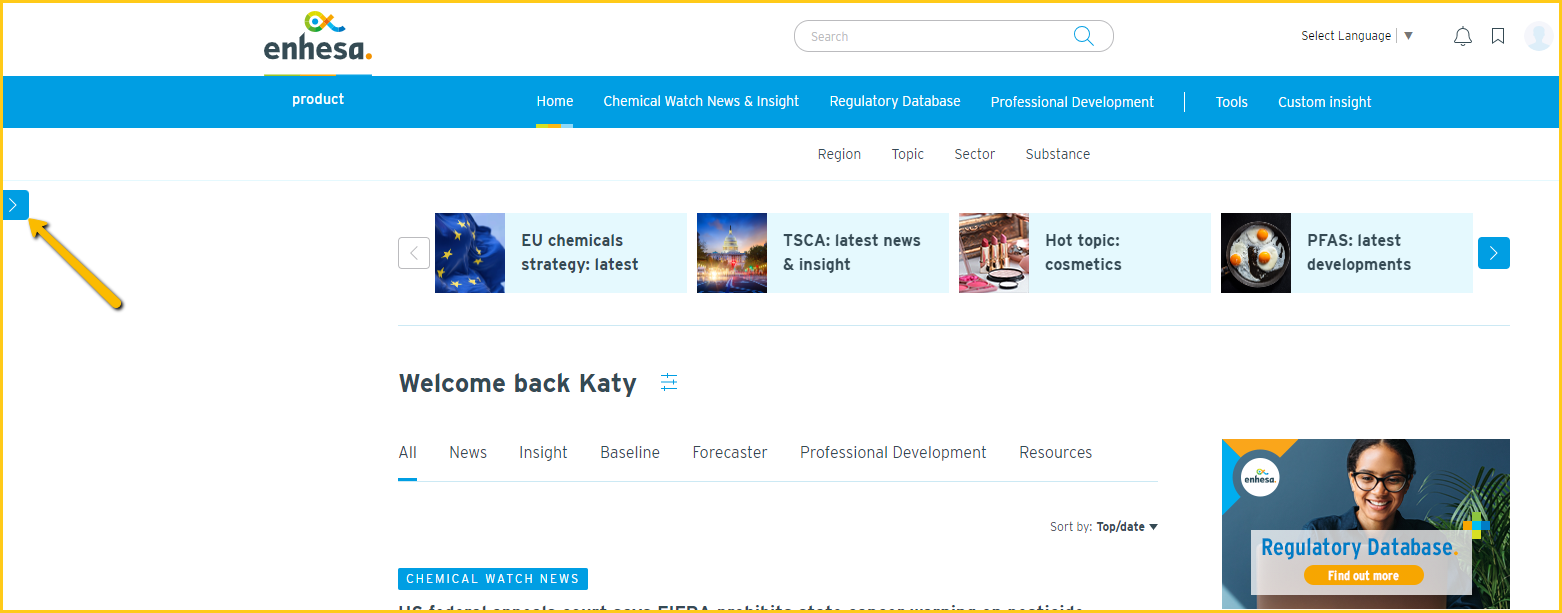Click the CHEMICAL WATCH NEWS tag
Screen dimensions: 1562x613
click(493, 579)
